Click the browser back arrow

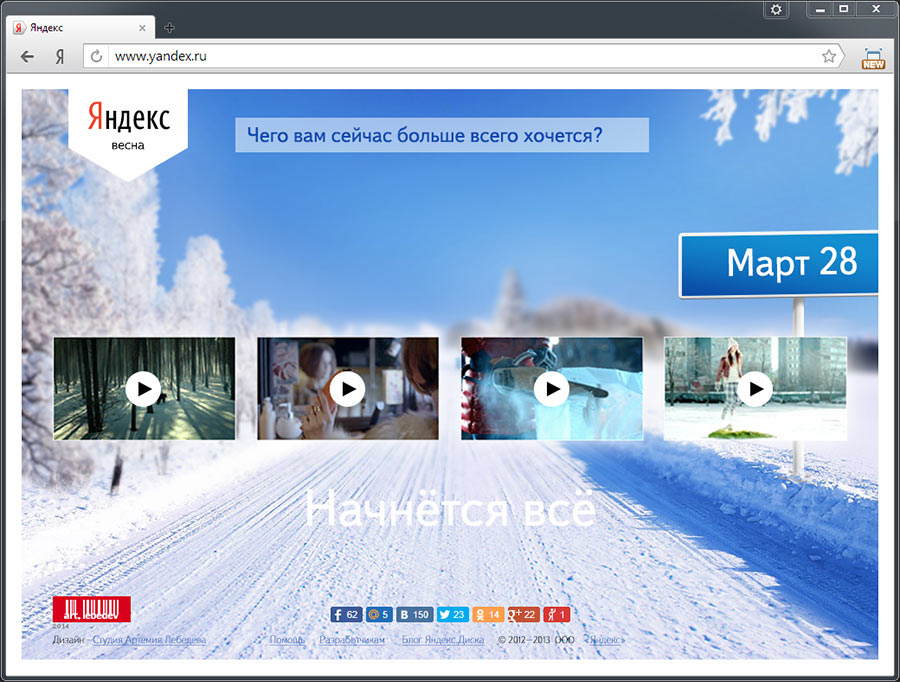[27, 57]
